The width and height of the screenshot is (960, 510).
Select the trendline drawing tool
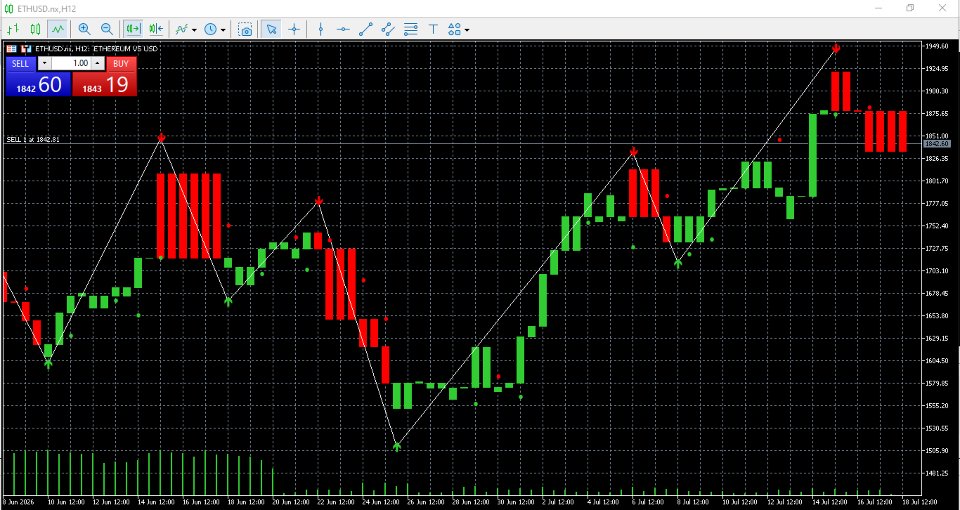click(366, 29)
